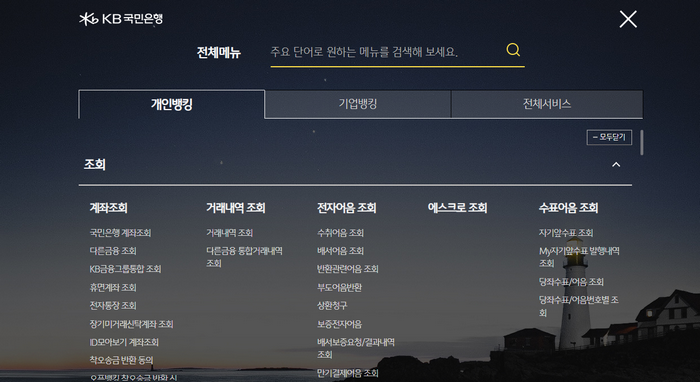Open the 전체서비스 tab
The width and height of the screenshot is (700, 382).
pyautogui.click(x=547, y=104)
